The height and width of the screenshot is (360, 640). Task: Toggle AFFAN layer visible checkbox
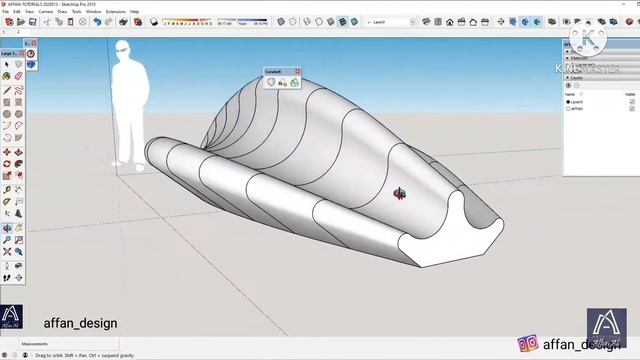tap(632, 109)
